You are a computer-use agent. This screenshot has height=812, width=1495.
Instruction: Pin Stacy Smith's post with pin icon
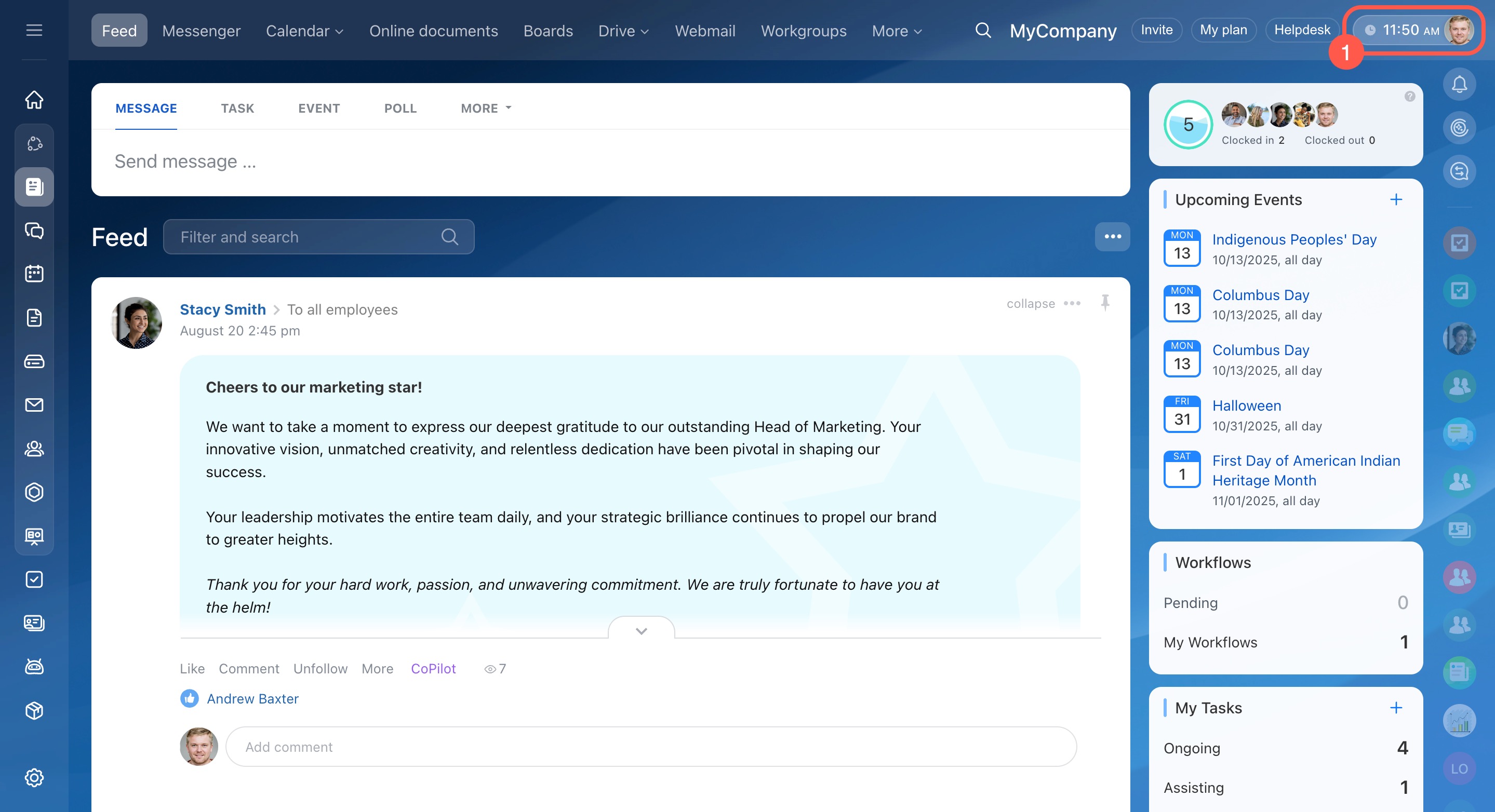tap(1104, 302)
